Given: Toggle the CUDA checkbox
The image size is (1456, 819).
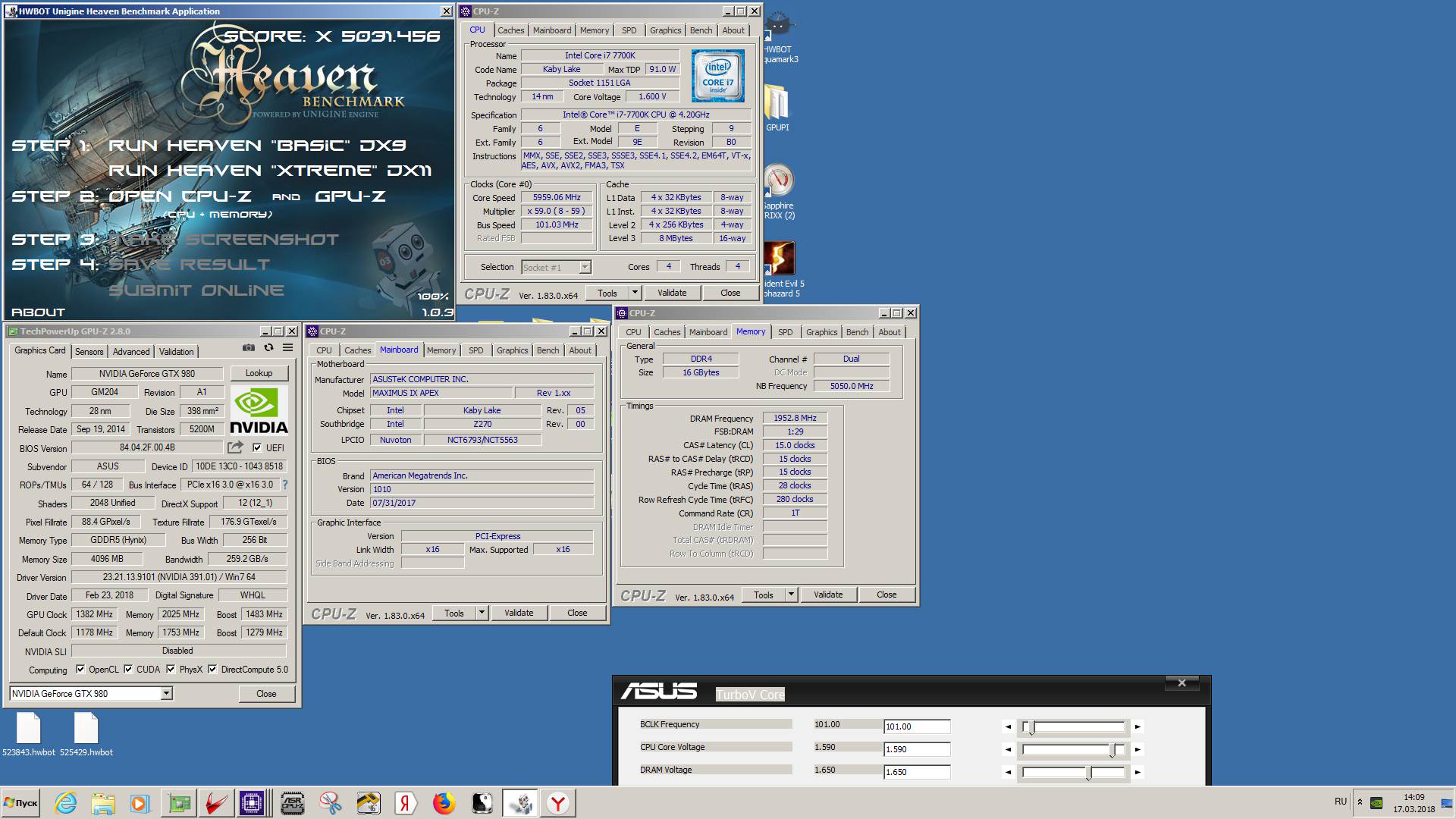Looking at the screenshot, I should (x=128, y=669).
